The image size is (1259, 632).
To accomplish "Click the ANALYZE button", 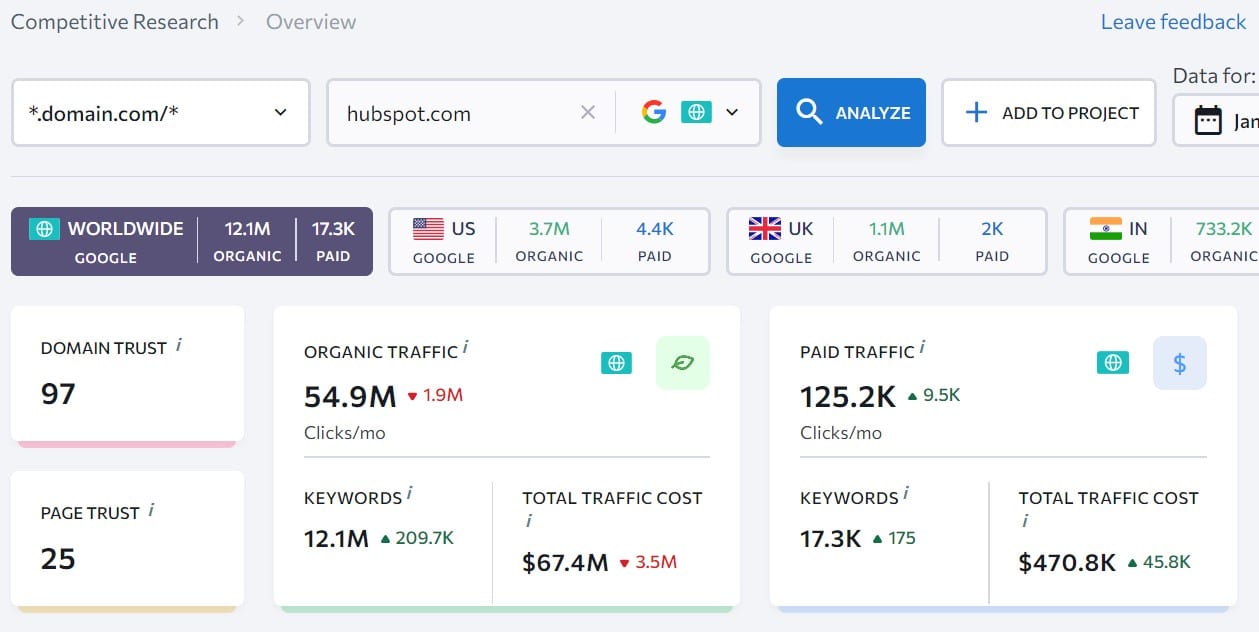I will (x=851, y=112).
